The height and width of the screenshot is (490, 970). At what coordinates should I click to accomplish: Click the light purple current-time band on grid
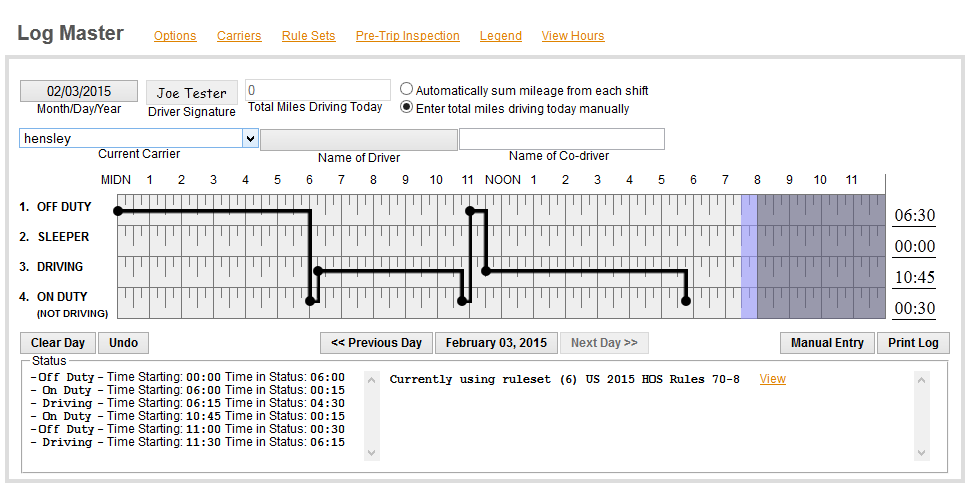point(749,256)
